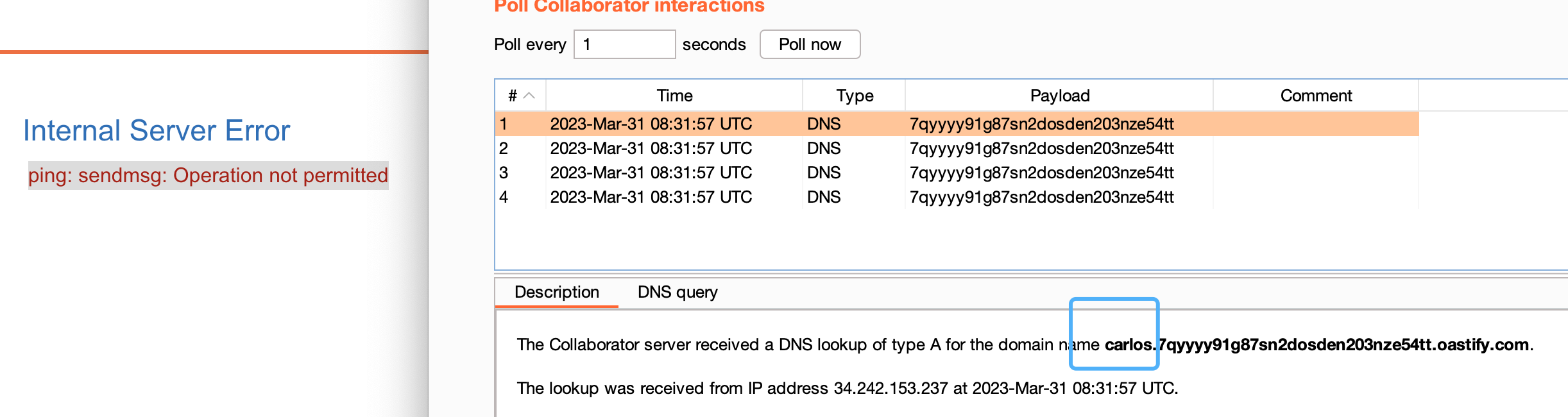Click the lookup IP address sentence

click(847, 388)
